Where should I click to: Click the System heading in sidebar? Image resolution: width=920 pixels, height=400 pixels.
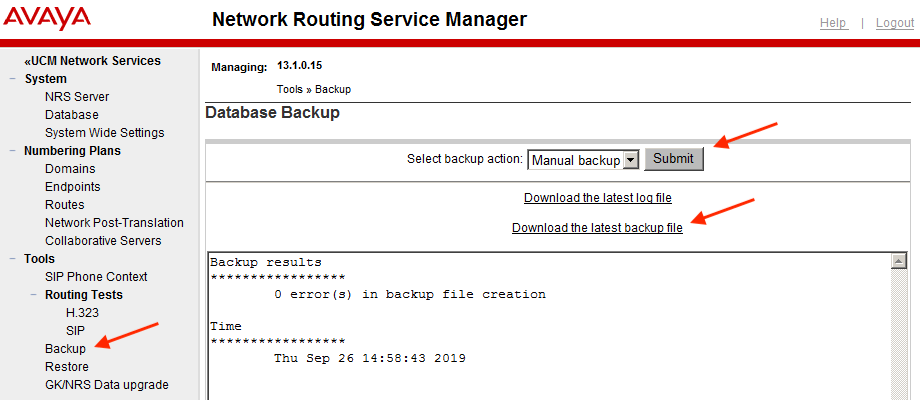(46, 79)
